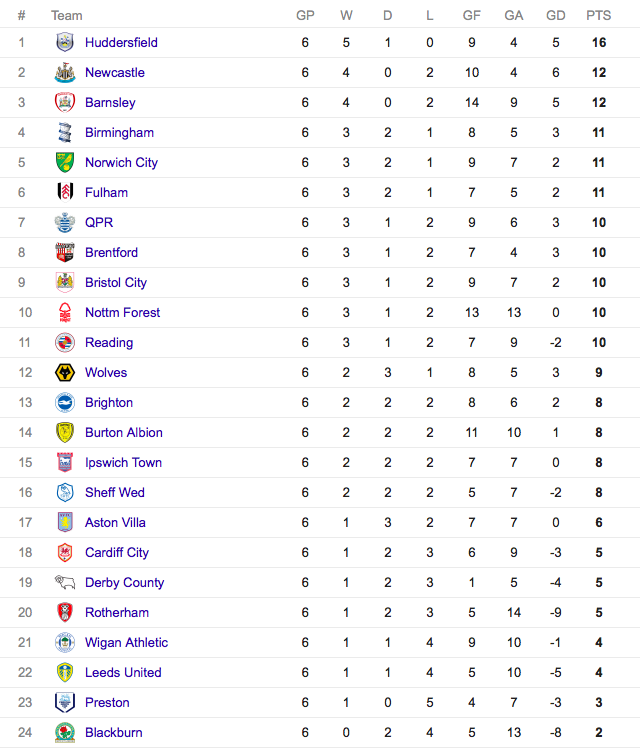
Task: Click the Team column header
Action: (x=67, y=16)
